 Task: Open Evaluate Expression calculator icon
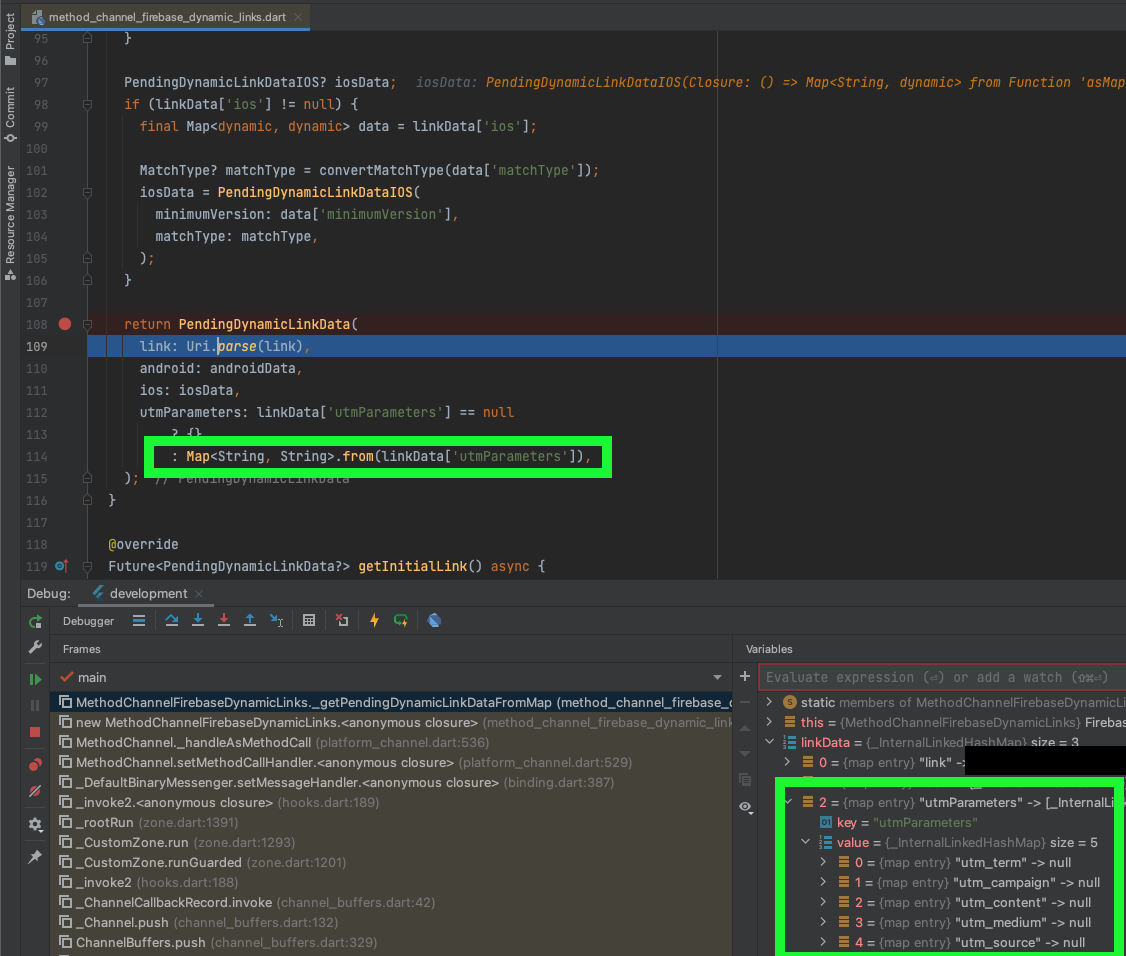tap(309, 621)
